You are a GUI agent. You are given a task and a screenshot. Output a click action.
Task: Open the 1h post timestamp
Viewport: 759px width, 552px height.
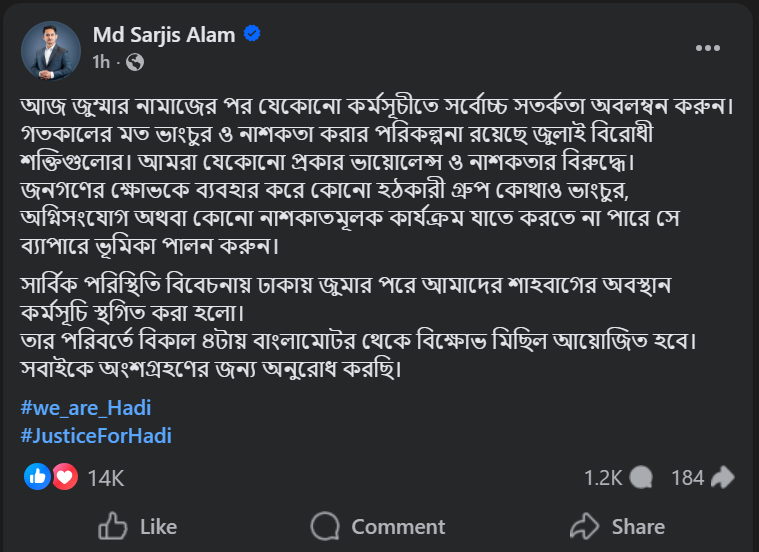point(101,62)
